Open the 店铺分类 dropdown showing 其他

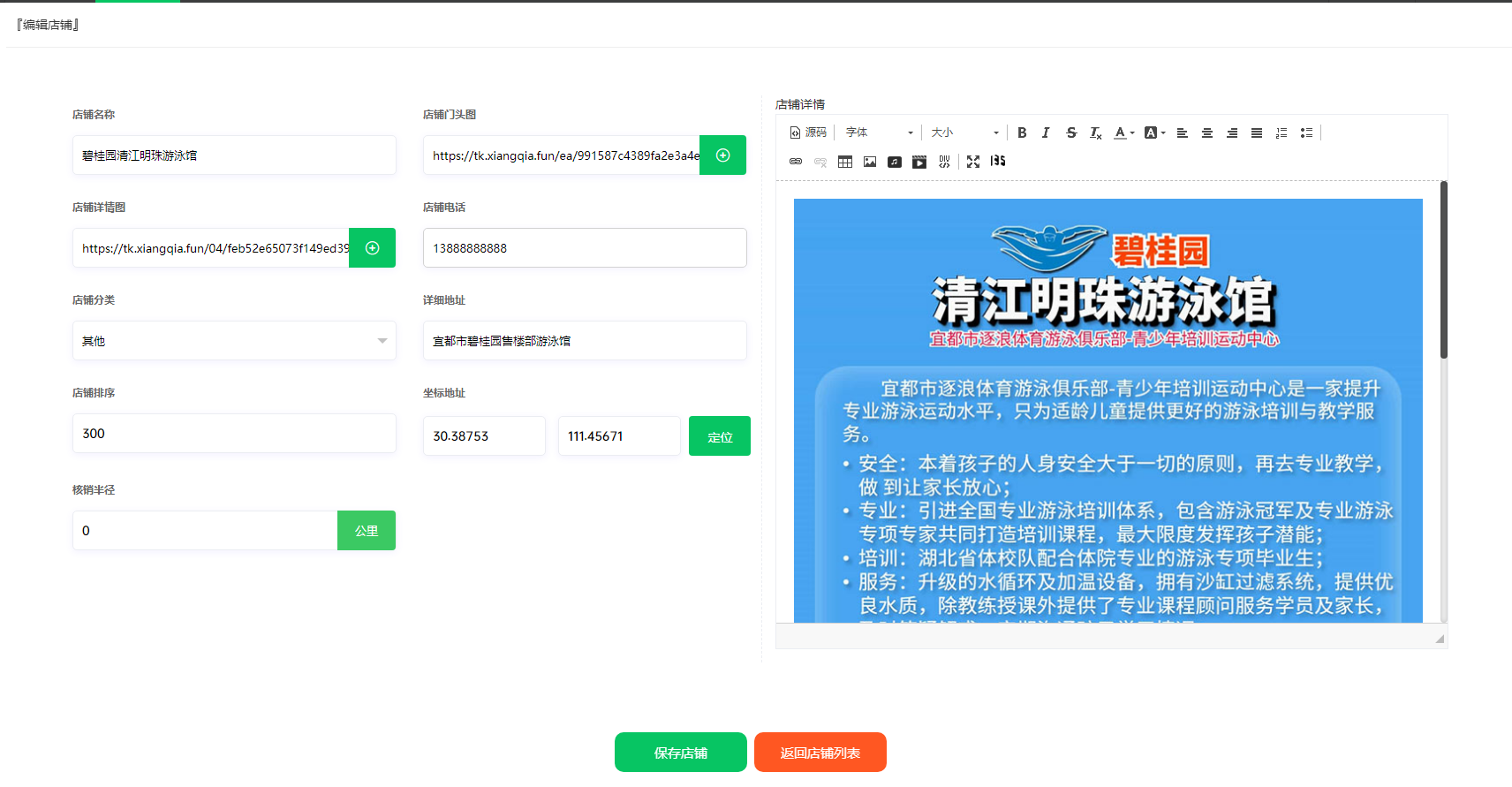[x=234, y=341]
